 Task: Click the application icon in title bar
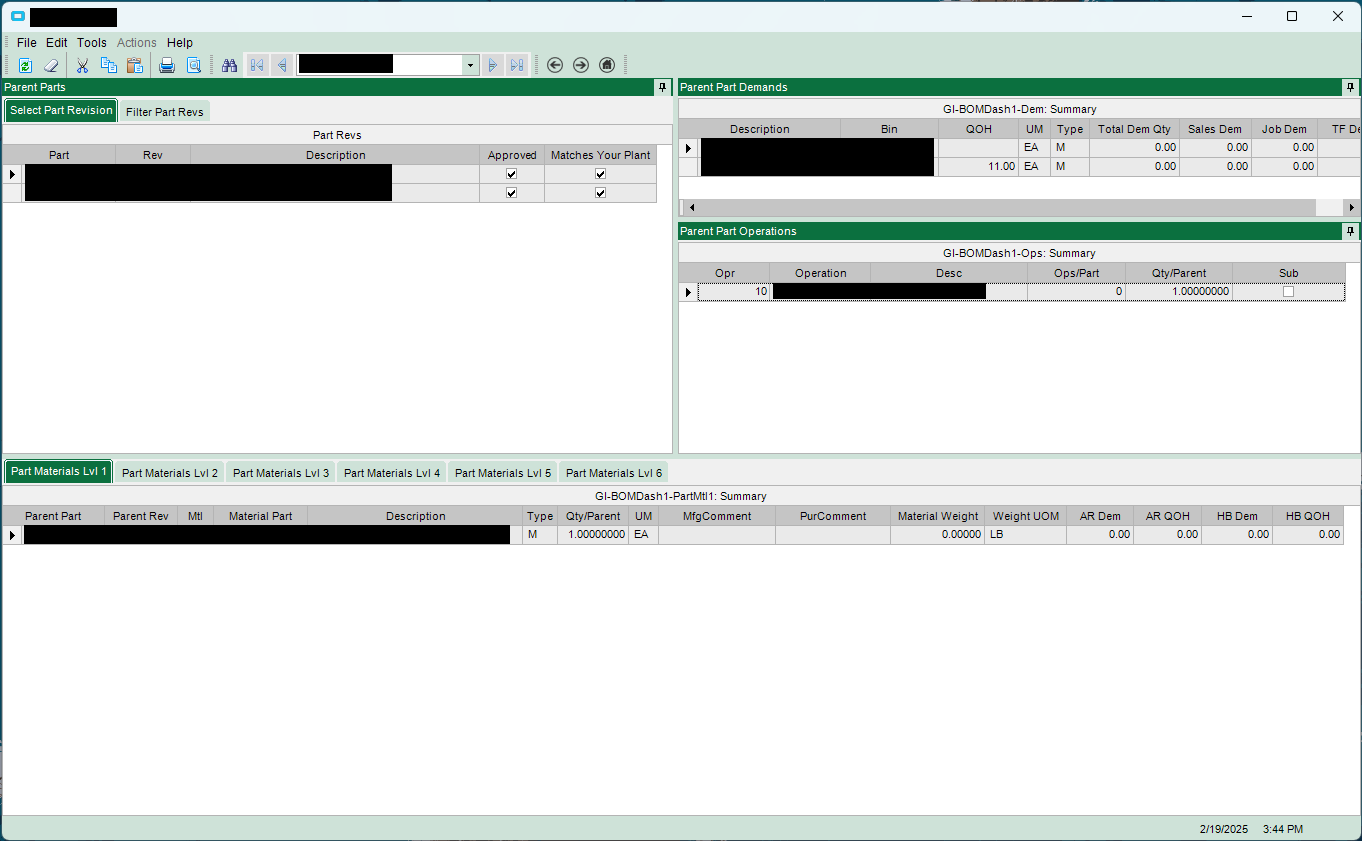coord(17,16)
